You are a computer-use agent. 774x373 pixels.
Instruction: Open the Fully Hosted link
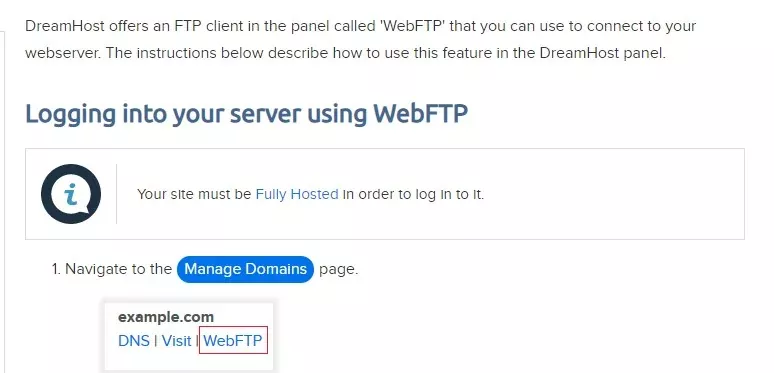pos(297,194)
